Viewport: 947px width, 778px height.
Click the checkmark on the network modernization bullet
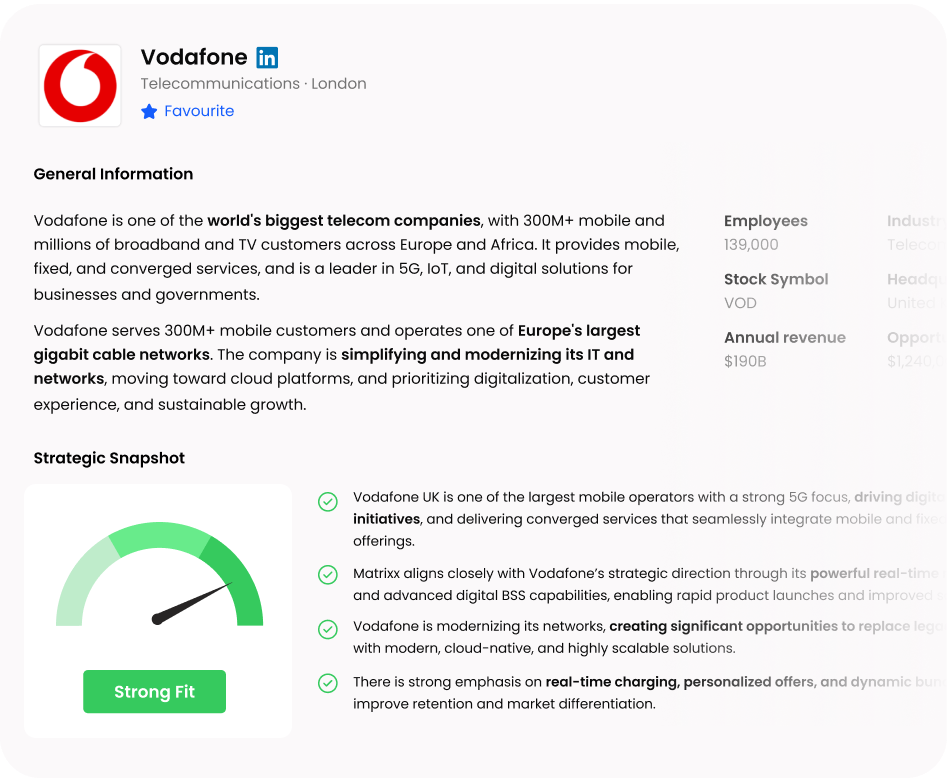pos(327,629)
